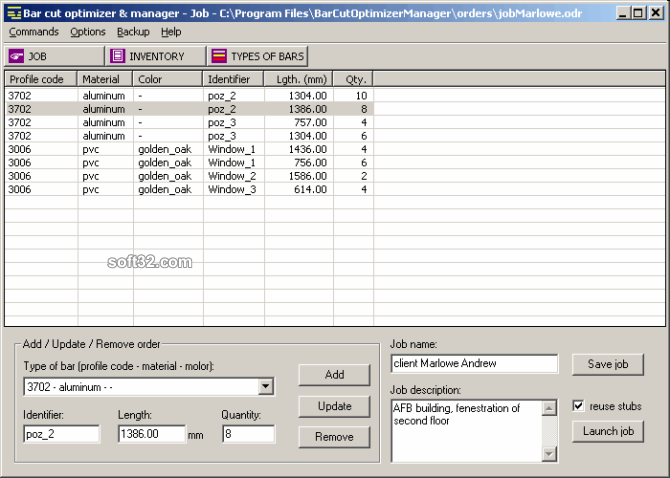This screenshot has width=670, height=478.
Task: Select Window_1 row with length 1436.00
Action: pyautogui.click(x=189, y=149)
